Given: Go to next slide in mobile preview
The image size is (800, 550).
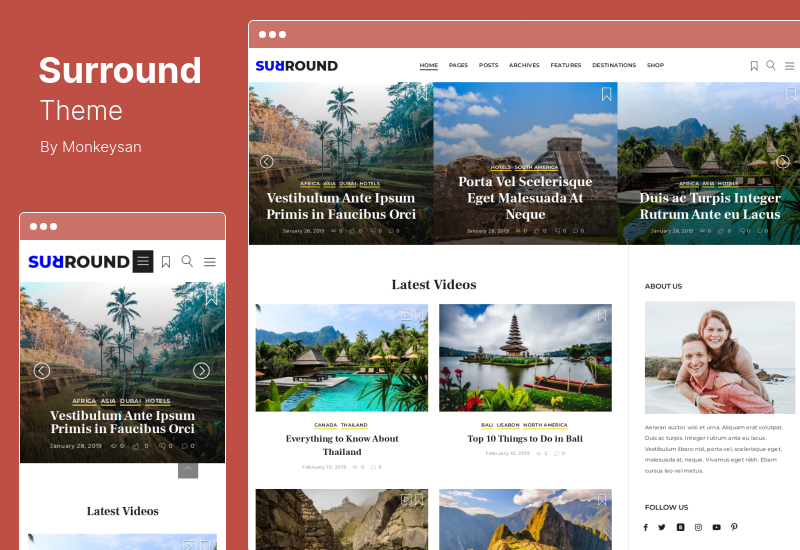Looking at the screenshot, I should (x=202, y=370).
